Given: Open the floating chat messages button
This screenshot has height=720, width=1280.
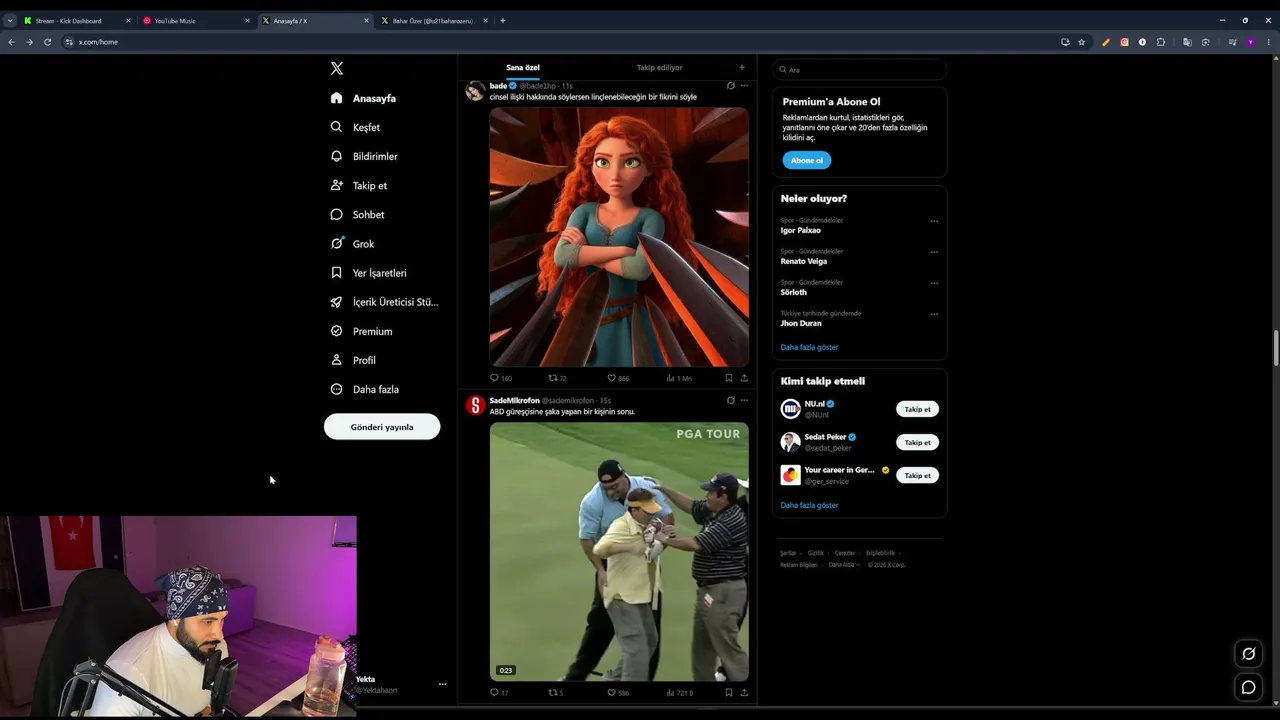Looking at the screenshot, I should coord(1248,687).
